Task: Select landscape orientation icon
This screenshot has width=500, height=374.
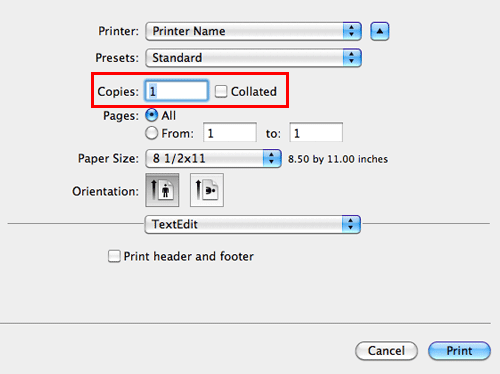Action: click(x=207, y=190)
